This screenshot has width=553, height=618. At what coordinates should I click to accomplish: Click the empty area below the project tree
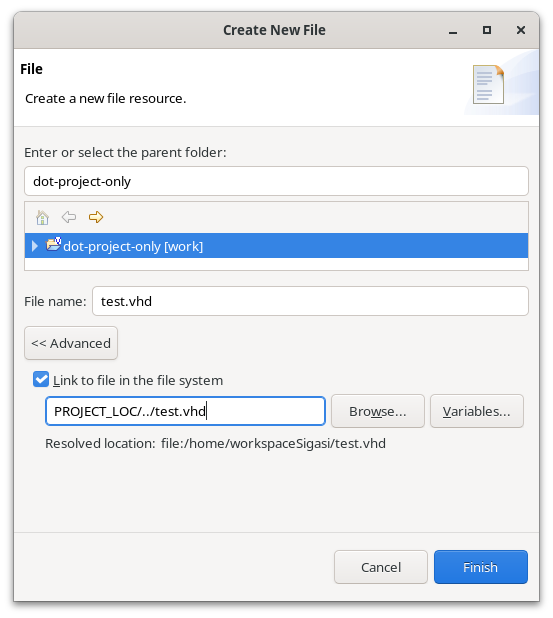pos(276,264)
